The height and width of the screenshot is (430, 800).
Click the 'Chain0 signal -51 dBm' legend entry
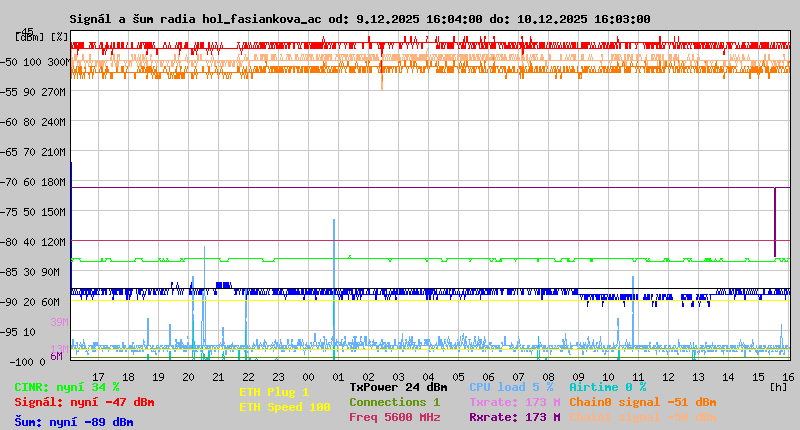tap(643, 402)
